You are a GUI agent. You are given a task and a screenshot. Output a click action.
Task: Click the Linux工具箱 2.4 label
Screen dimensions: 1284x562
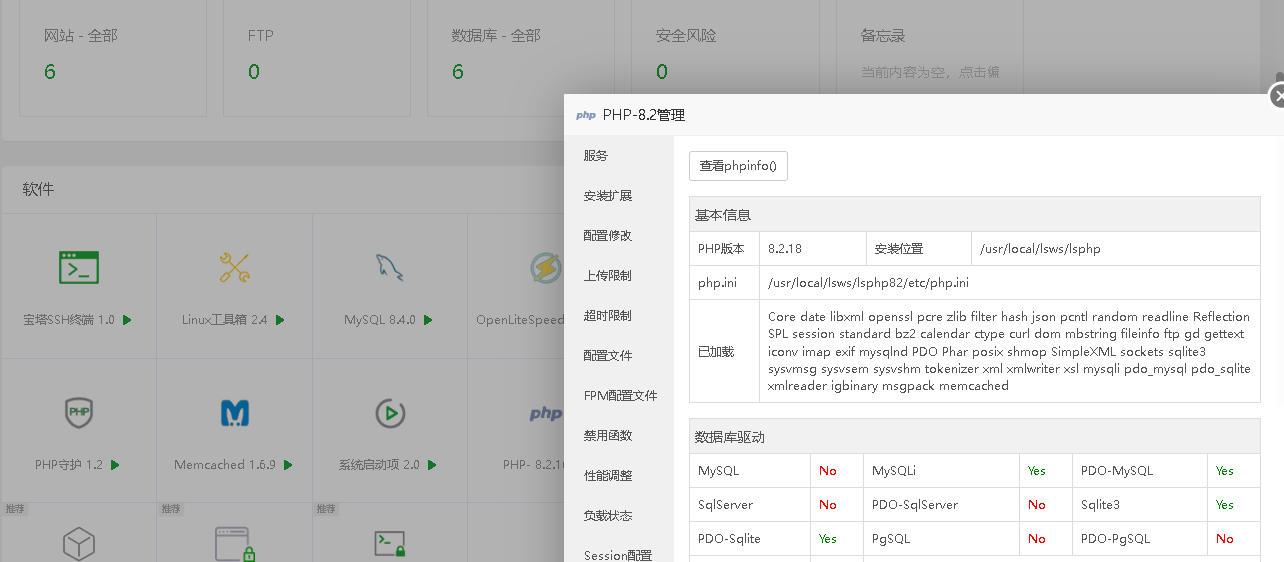(224, 320)
